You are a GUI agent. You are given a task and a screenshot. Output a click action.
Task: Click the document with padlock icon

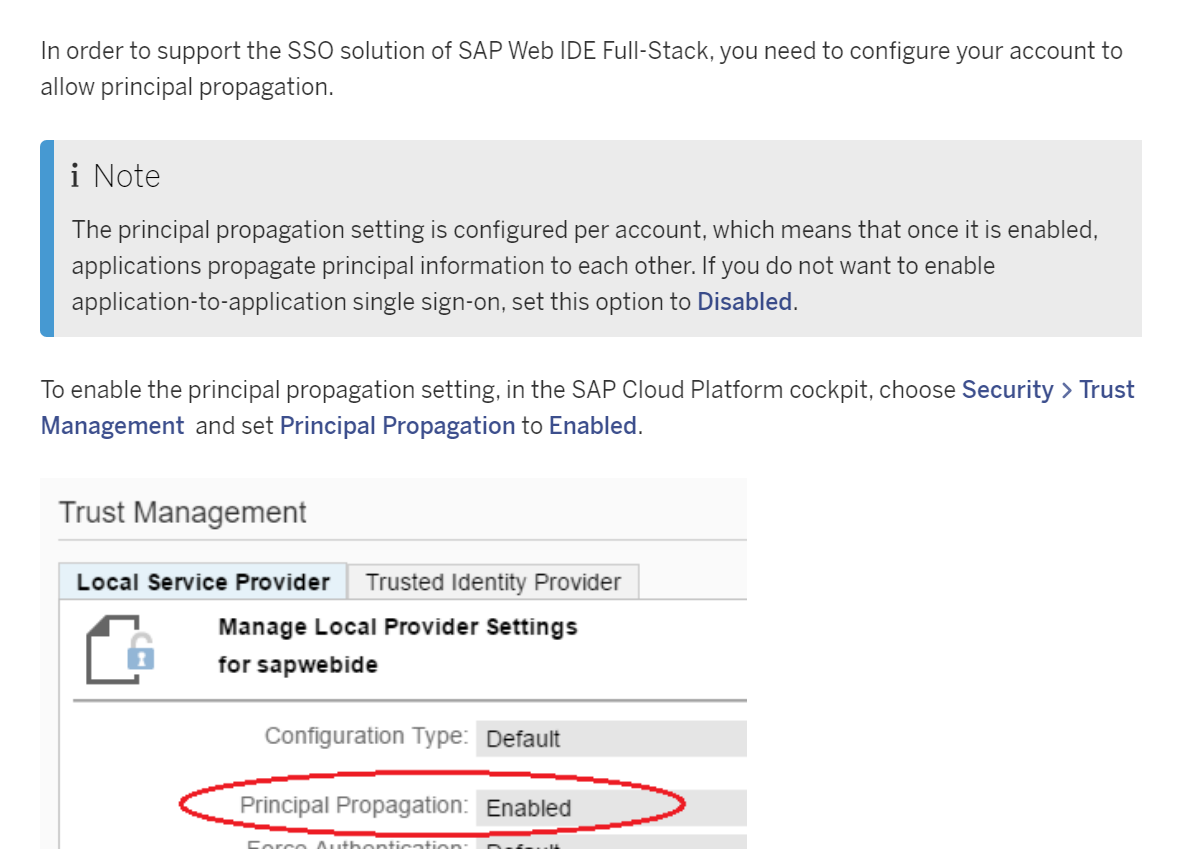(x=119, y=650)
